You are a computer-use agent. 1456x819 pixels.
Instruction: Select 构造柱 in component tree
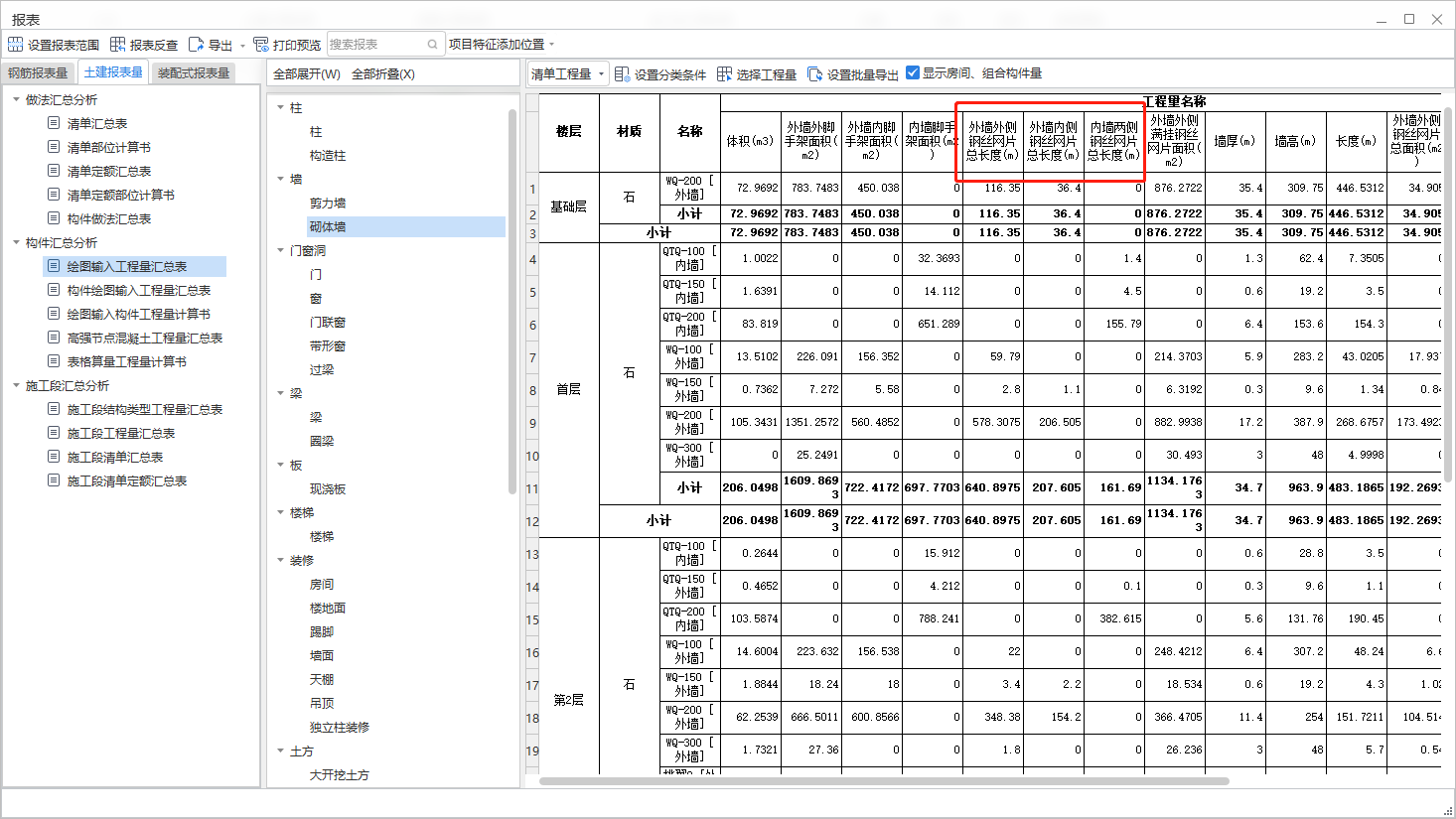click(x=328, y=155)
